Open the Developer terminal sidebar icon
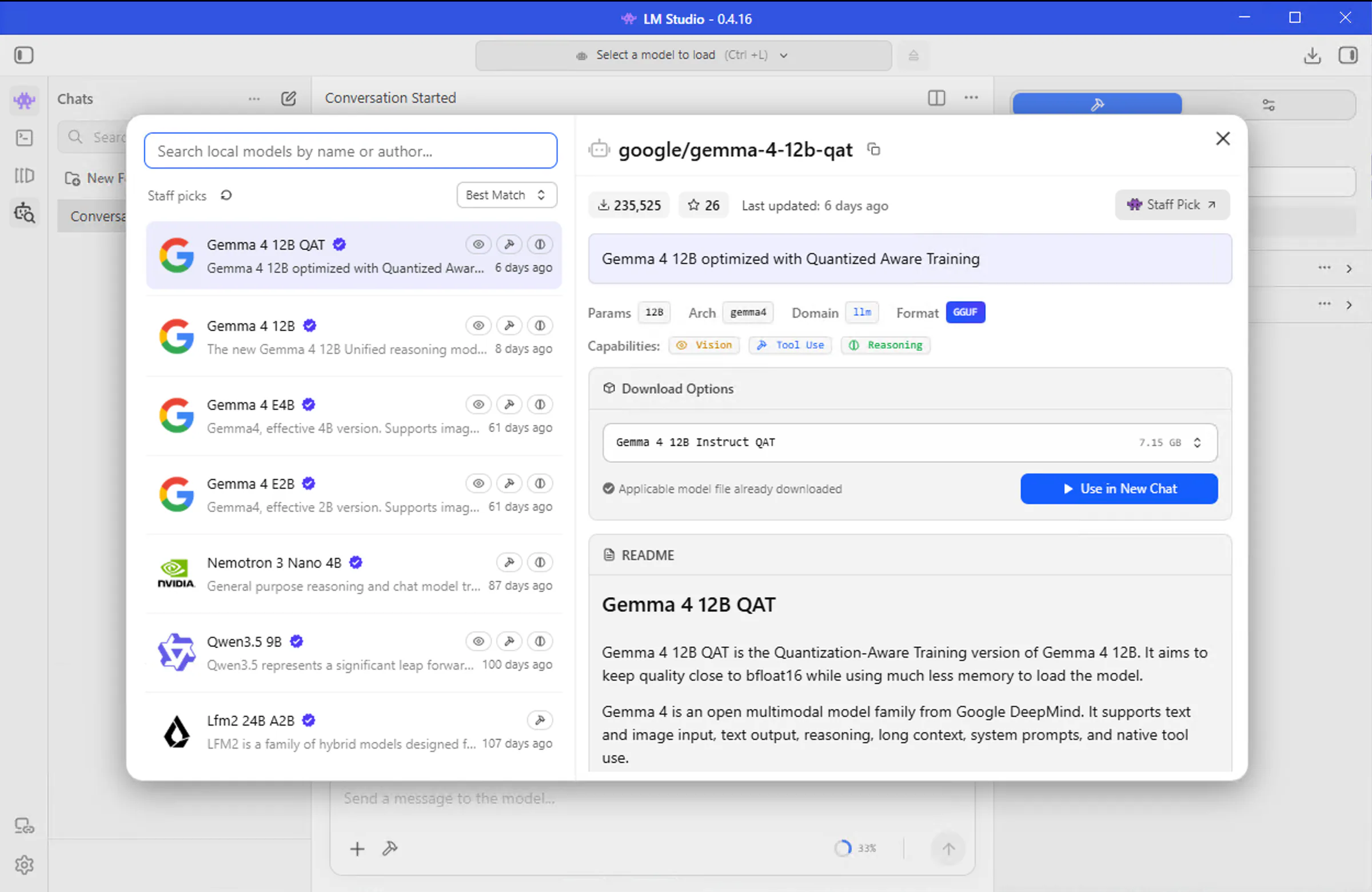1372x892 pixels. pos(24,138)
